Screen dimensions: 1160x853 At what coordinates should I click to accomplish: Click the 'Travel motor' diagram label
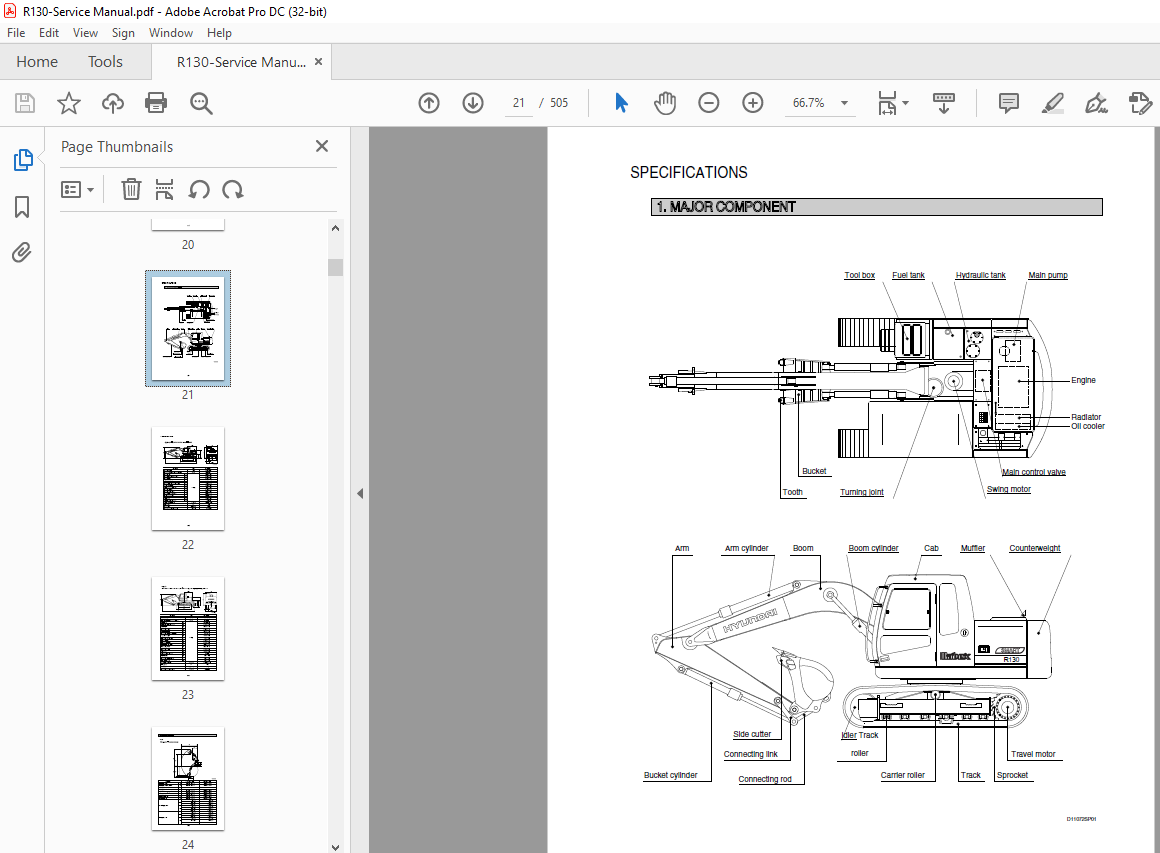coord(1033,754)
